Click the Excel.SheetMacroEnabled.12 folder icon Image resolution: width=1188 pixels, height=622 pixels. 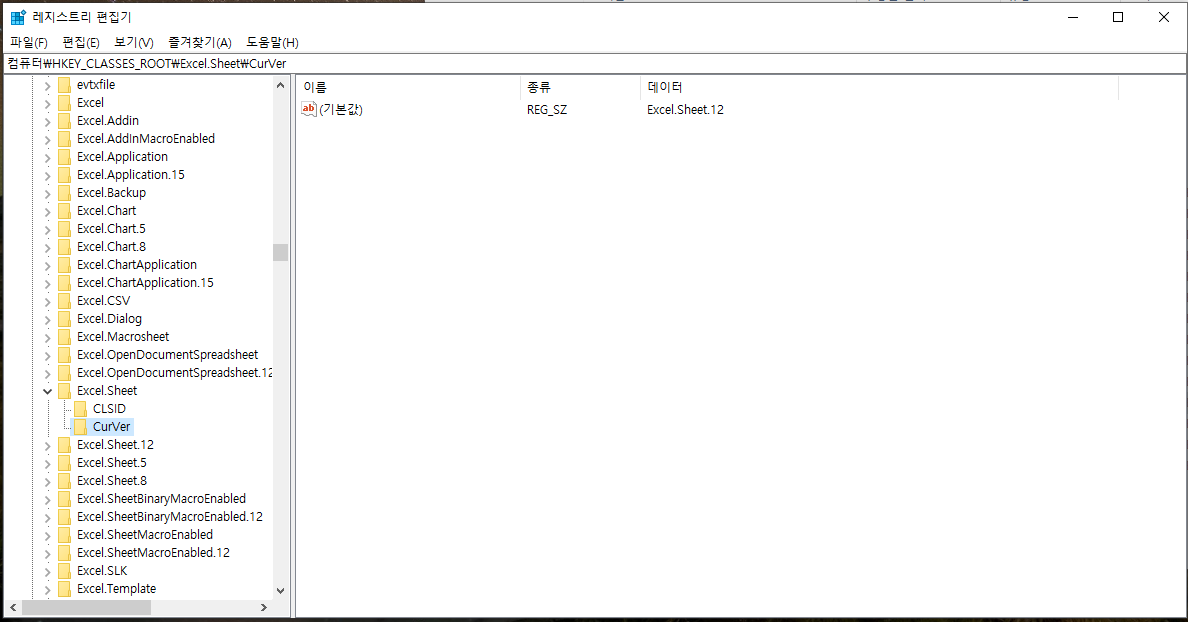tap(64, 553)
